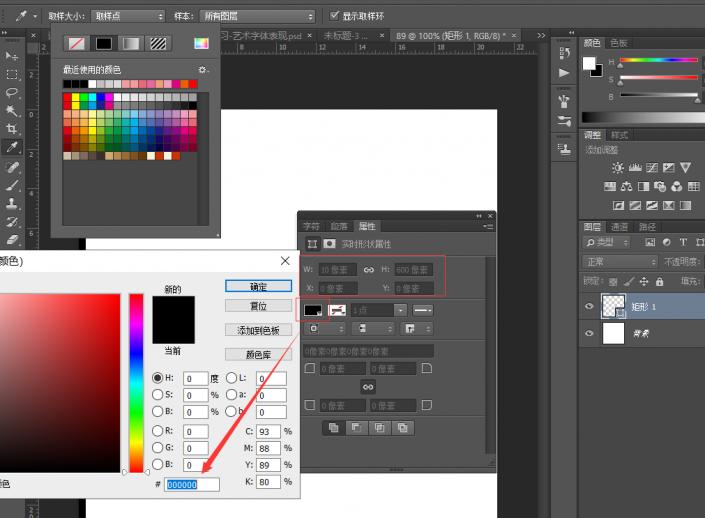The image size is (705, 518).
Task: Open the layer filter type dropdown
Action: [606, 242]
